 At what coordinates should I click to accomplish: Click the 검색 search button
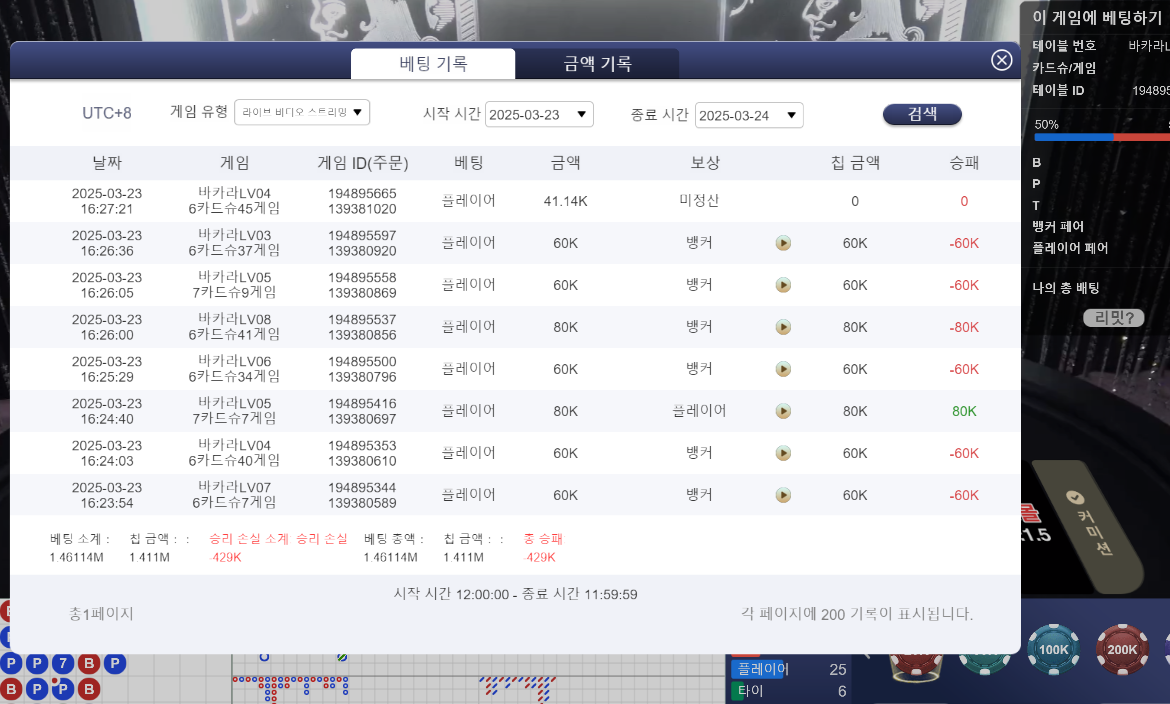[922, 114]
